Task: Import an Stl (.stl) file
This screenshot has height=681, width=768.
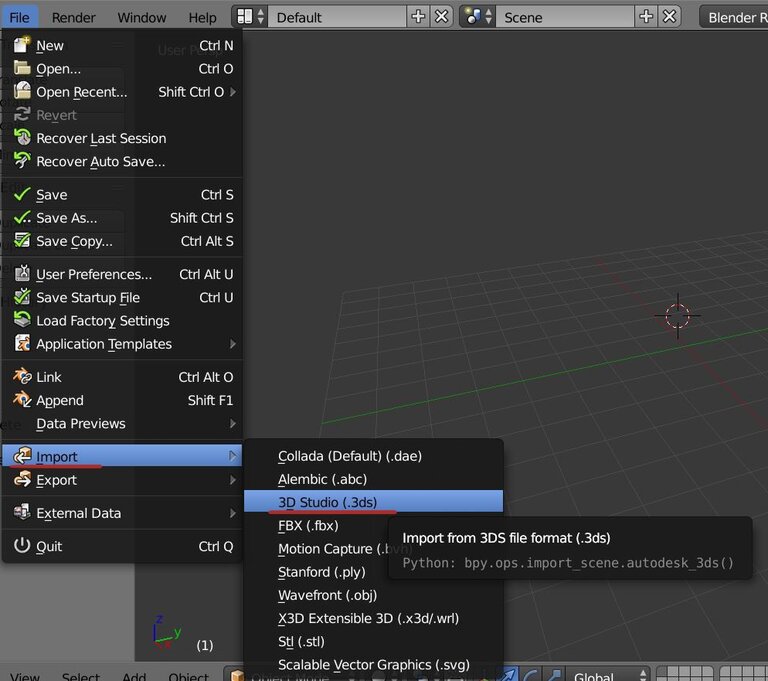Action: click(x=374, y=642)
